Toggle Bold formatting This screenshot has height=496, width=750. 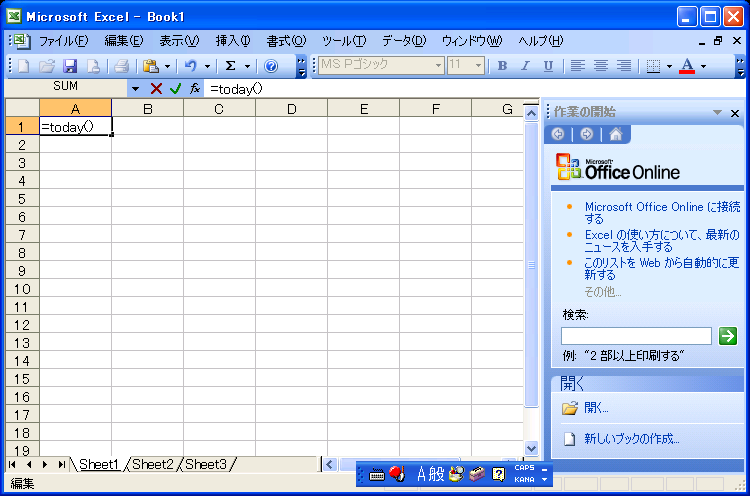pyautogui.click(x=502, y=66)
